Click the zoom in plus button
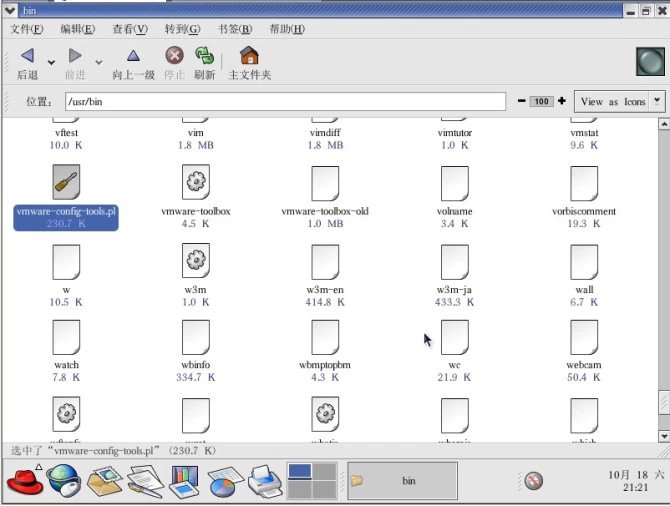The width and height of the screenshot is (670, 506). [x=562, y=102]
